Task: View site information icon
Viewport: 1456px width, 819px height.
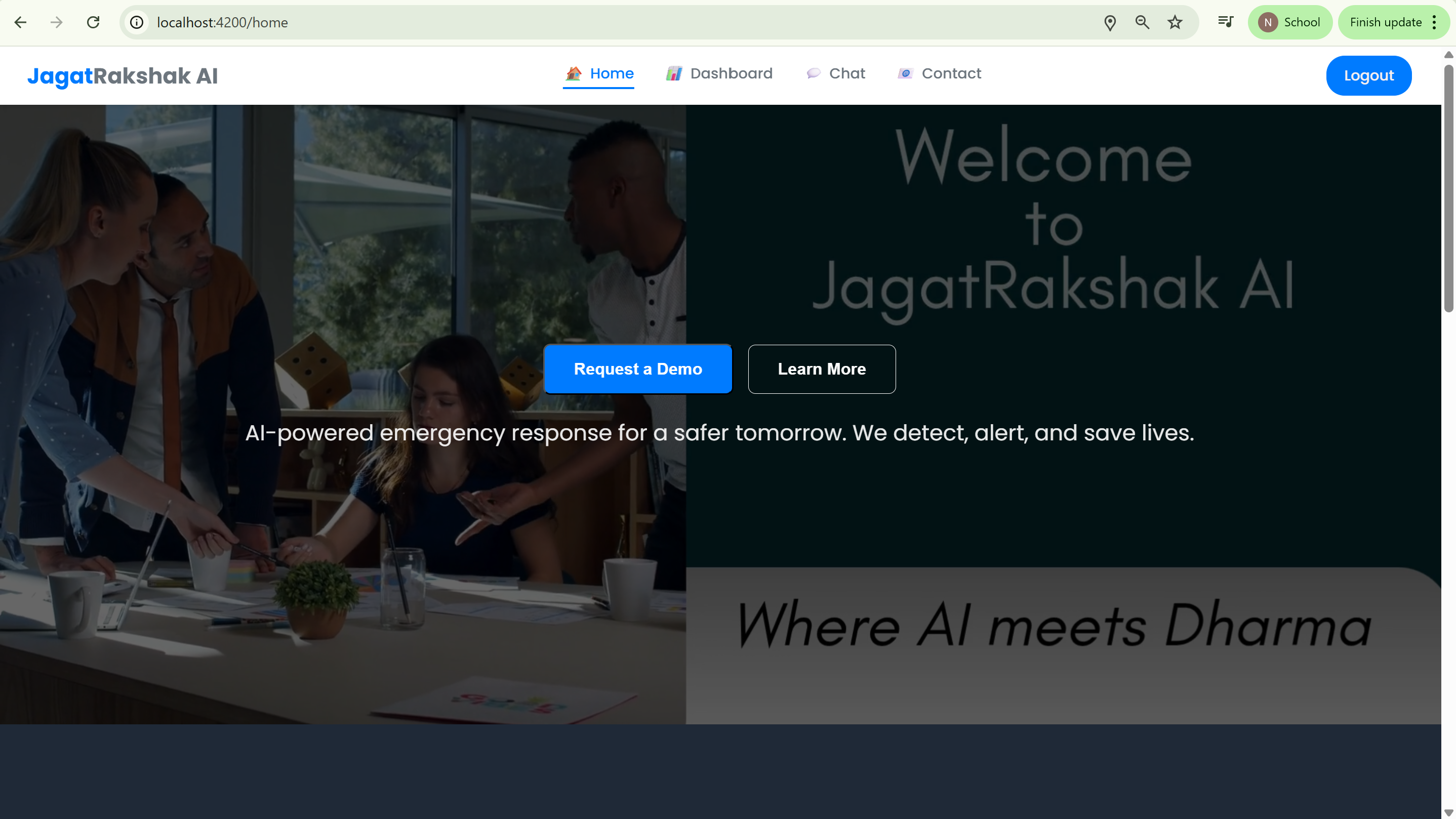Action: coord(137,23)
